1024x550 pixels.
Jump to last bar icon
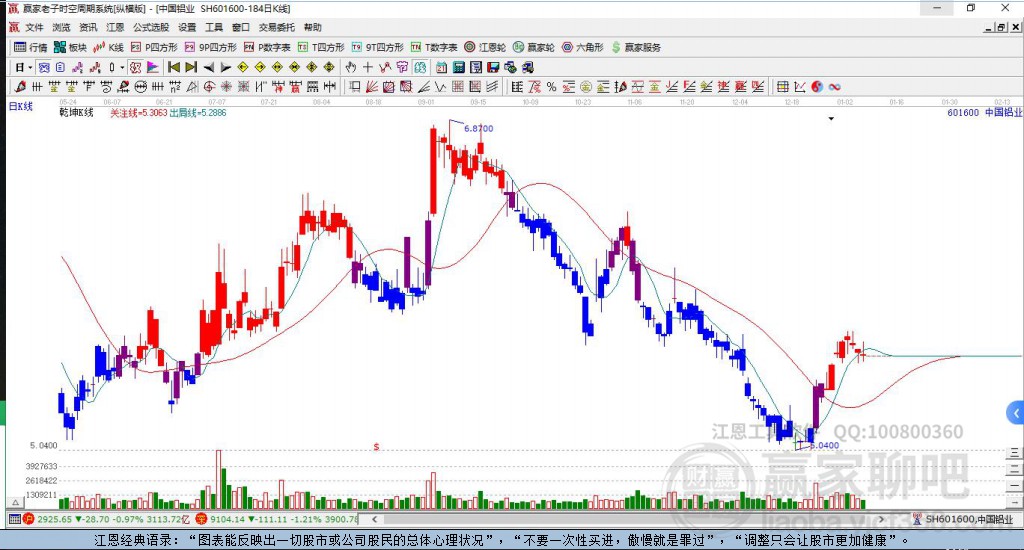click(x=191, y=67)
